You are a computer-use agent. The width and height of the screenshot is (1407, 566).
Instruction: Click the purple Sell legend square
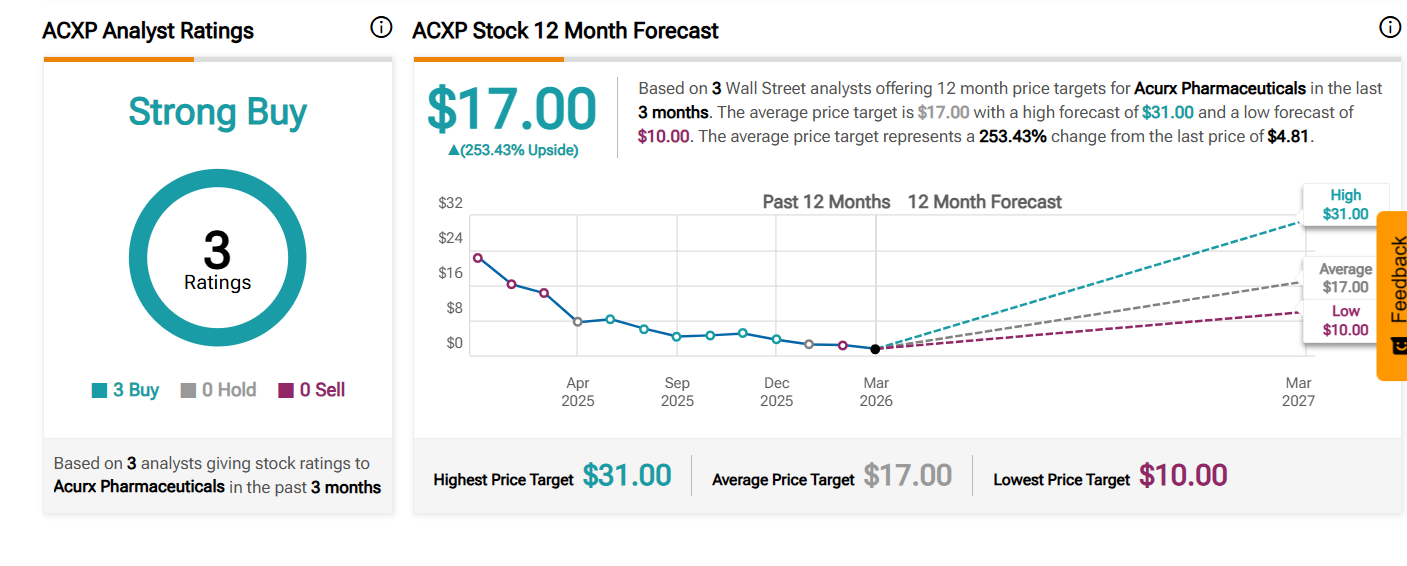click(286, 391)
